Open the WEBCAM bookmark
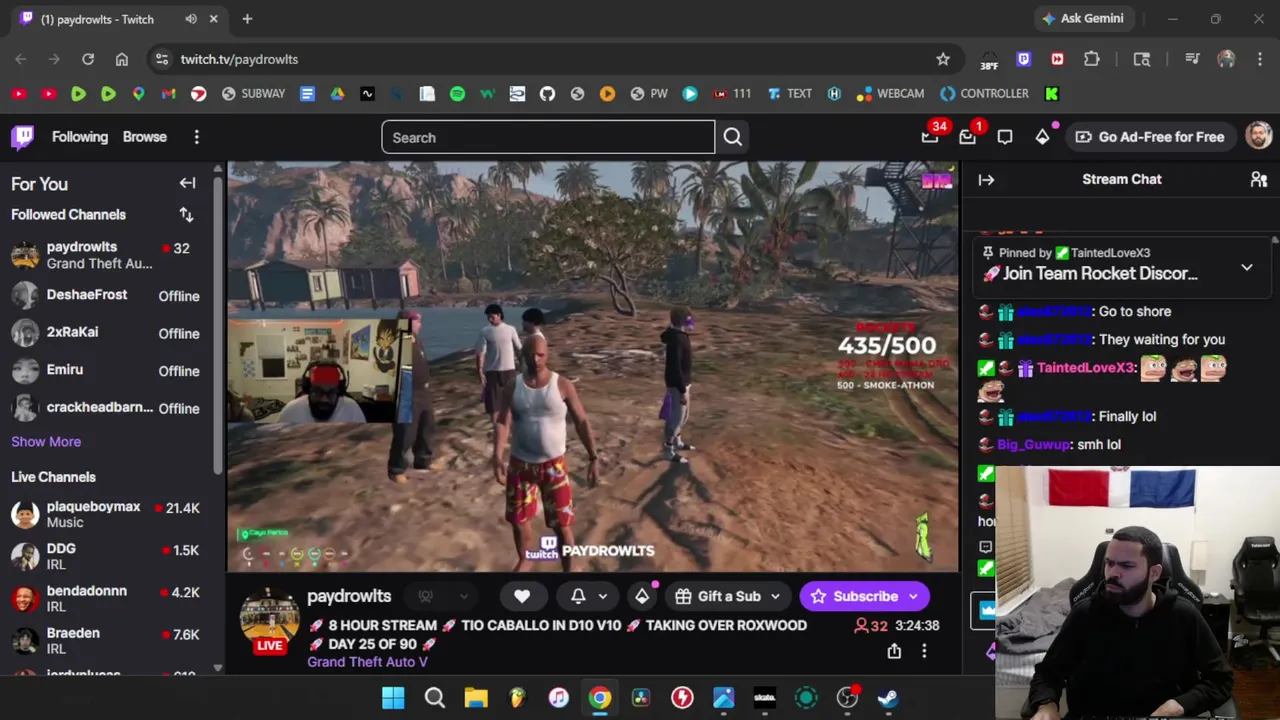Screen dimensions: 1280x720 [890, 94]
